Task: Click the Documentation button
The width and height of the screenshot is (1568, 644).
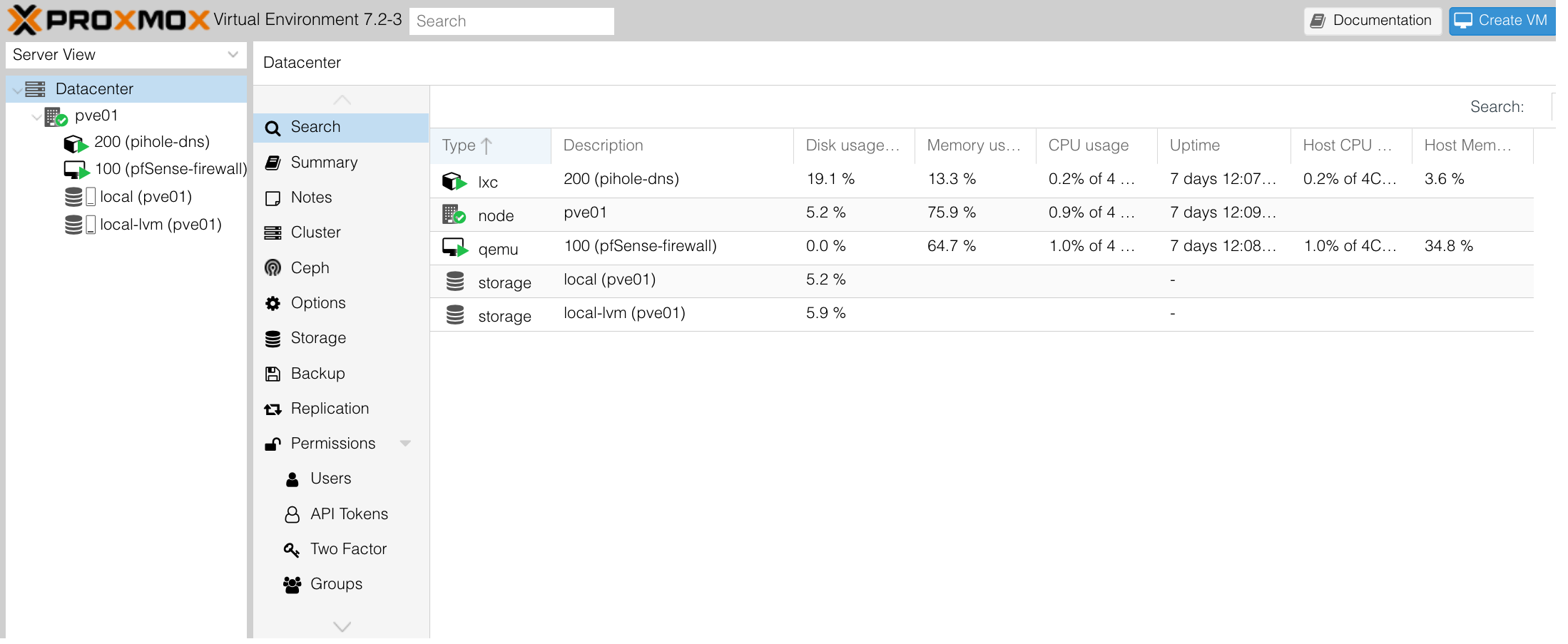Action: coord(1373,21)
